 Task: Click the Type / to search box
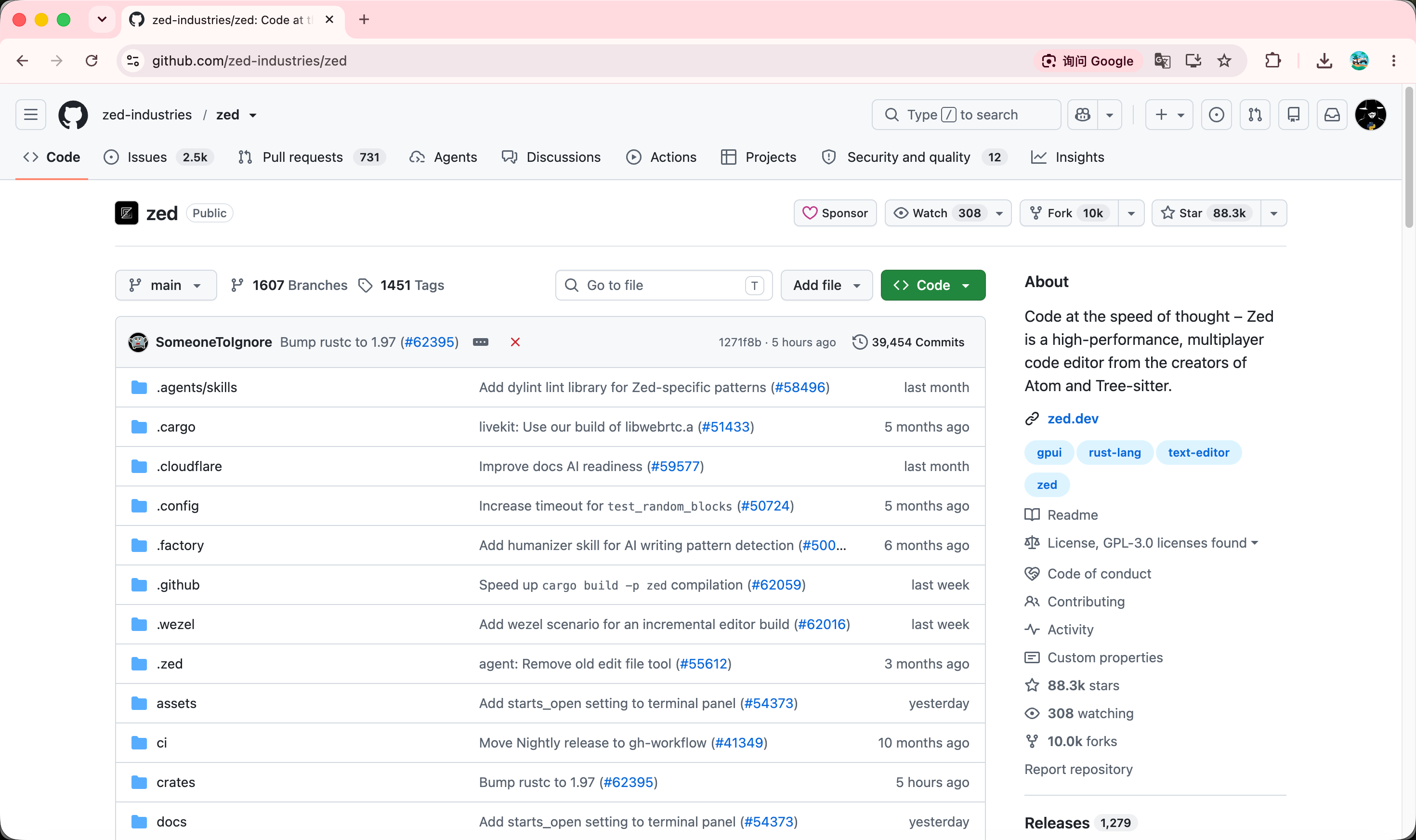[x=966, y=115]
